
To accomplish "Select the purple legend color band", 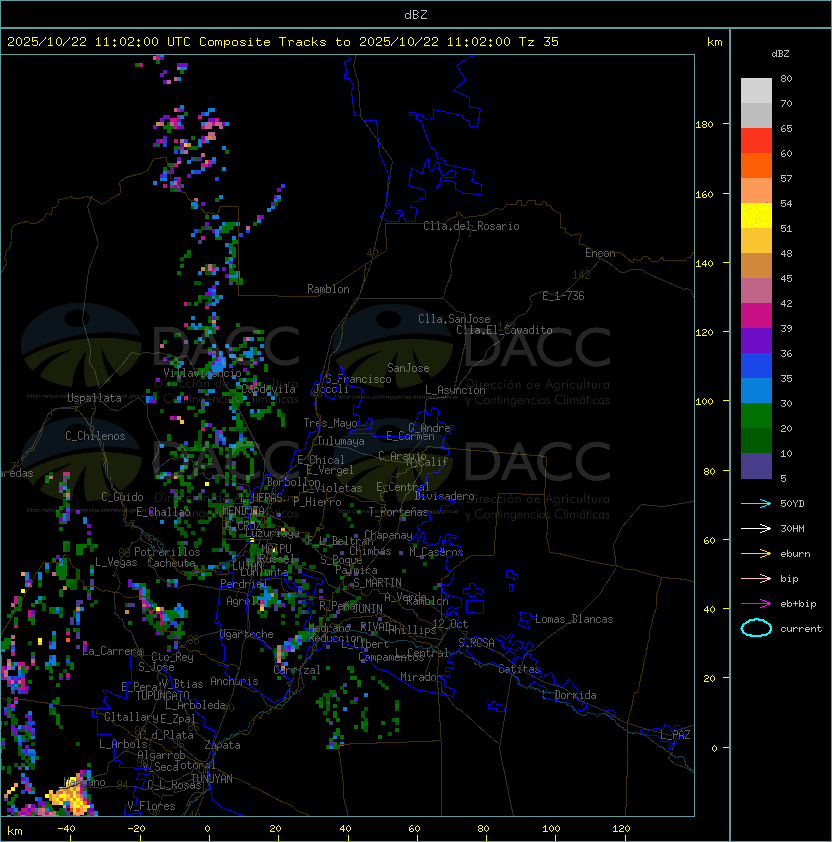I will 756,340.
